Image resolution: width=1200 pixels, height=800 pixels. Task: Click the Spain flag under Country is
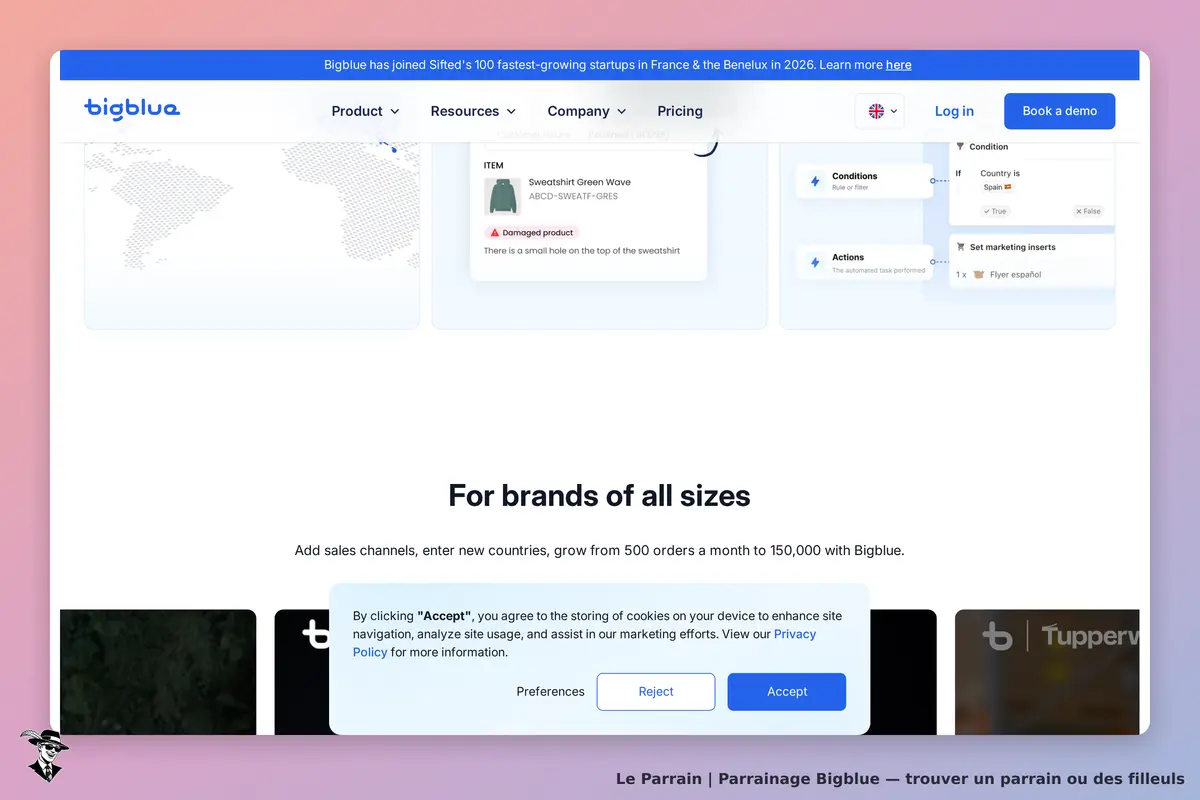tap(1008, 187)
